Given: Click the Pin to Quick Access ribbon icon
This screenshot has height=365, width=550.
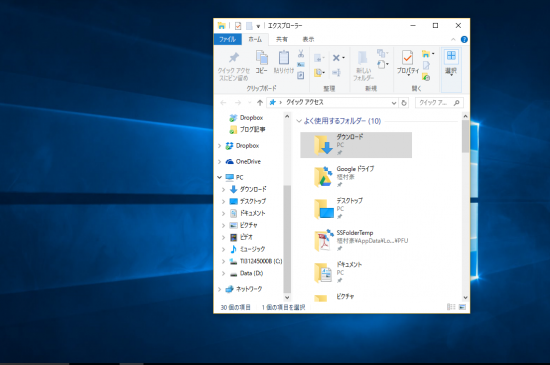Looking at the screenshot, I should [234, 57].
